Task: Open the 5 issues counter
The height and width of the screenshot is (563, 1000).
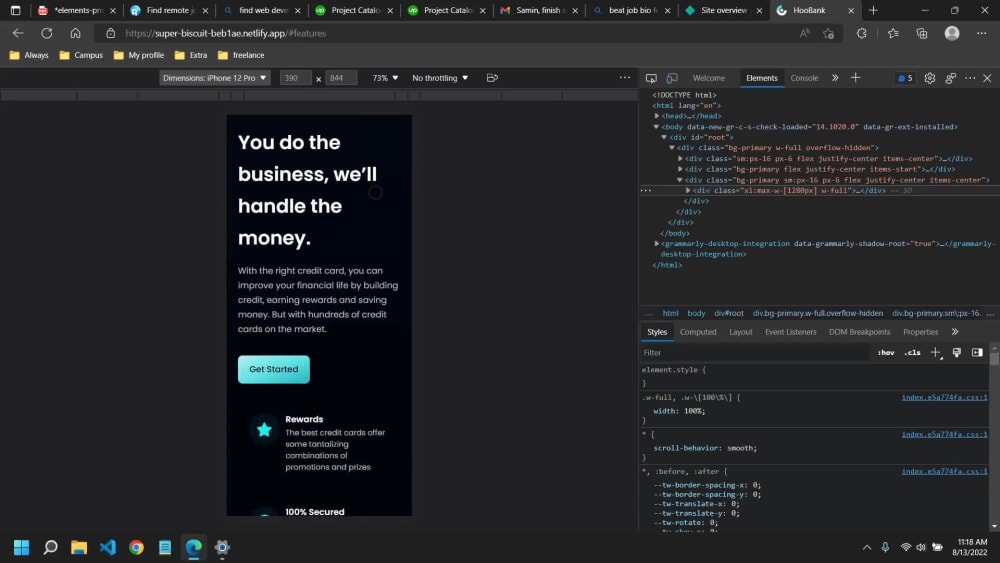Action: point(905,78)
